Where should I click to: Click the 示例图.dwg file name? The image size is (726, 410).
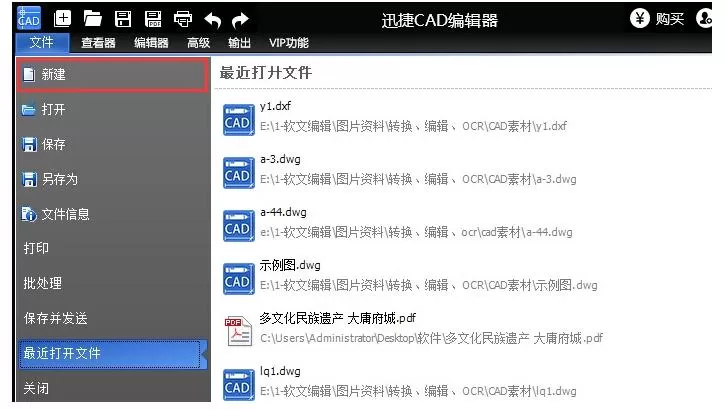(290, 266)
